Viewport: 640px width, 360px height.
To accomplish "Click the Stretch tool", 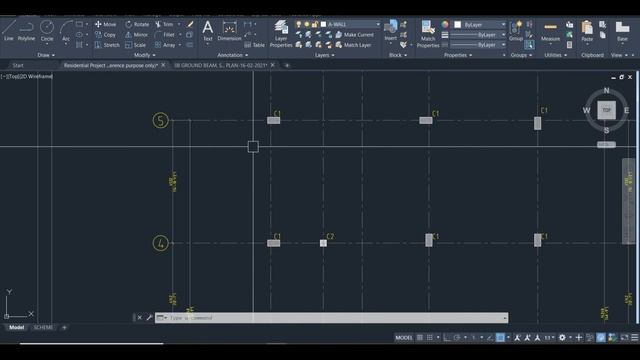I will point(107,45).
